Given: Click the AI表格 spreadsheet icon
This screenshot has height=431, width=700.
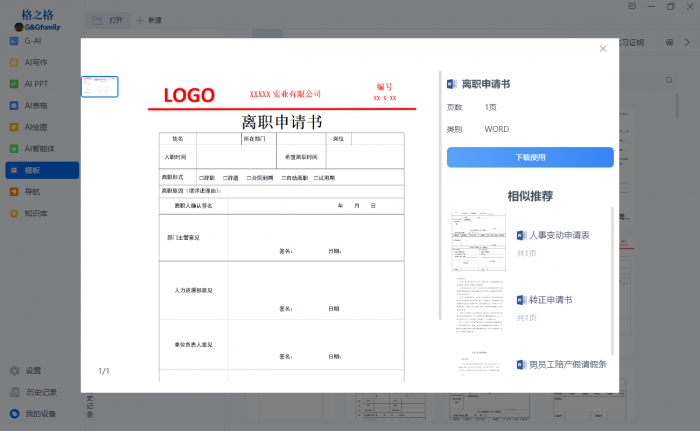Looking at the screenshot, I should pos(15,105).
